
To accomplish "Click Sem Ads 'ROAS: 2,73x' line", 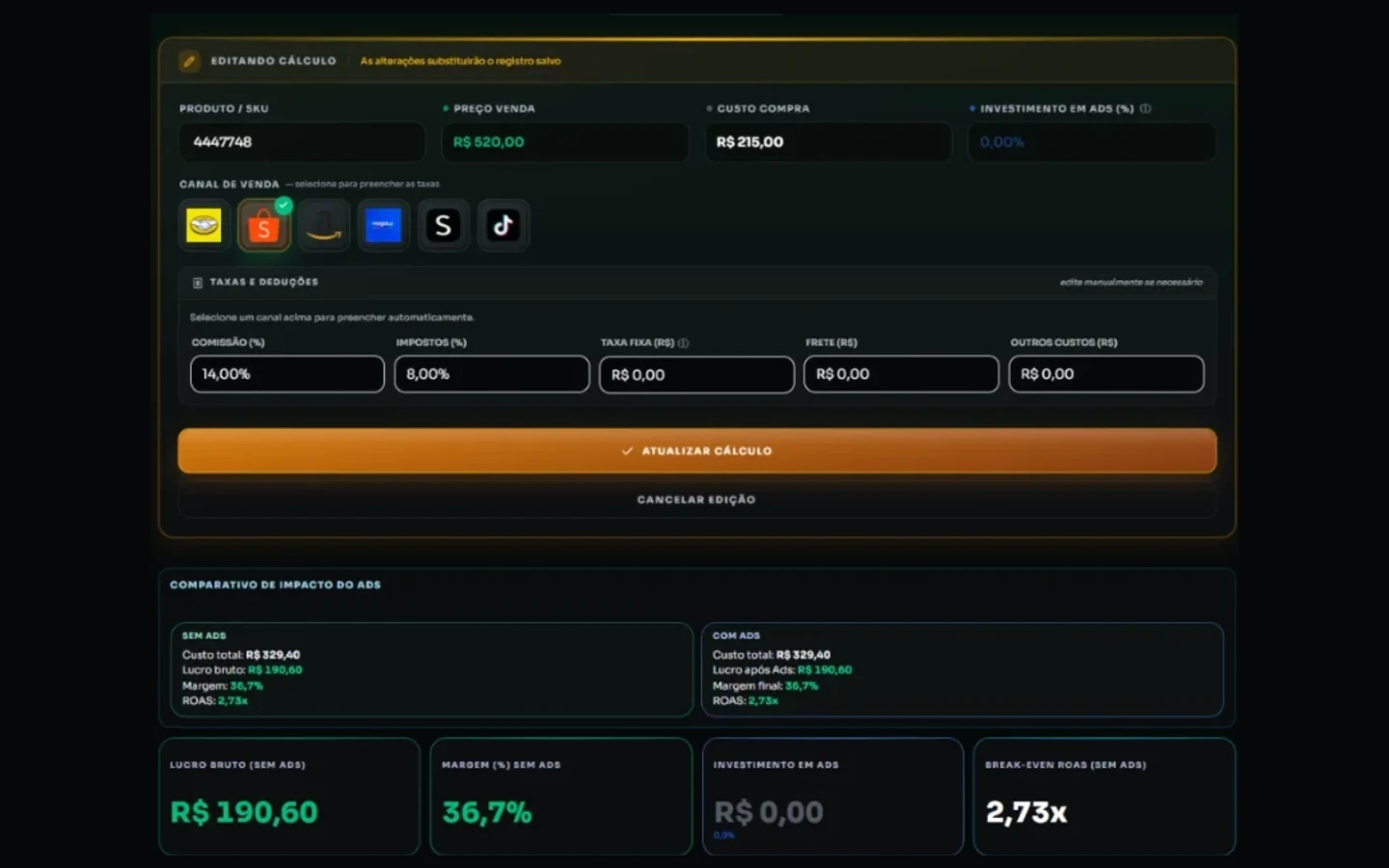I will [215, 701].
